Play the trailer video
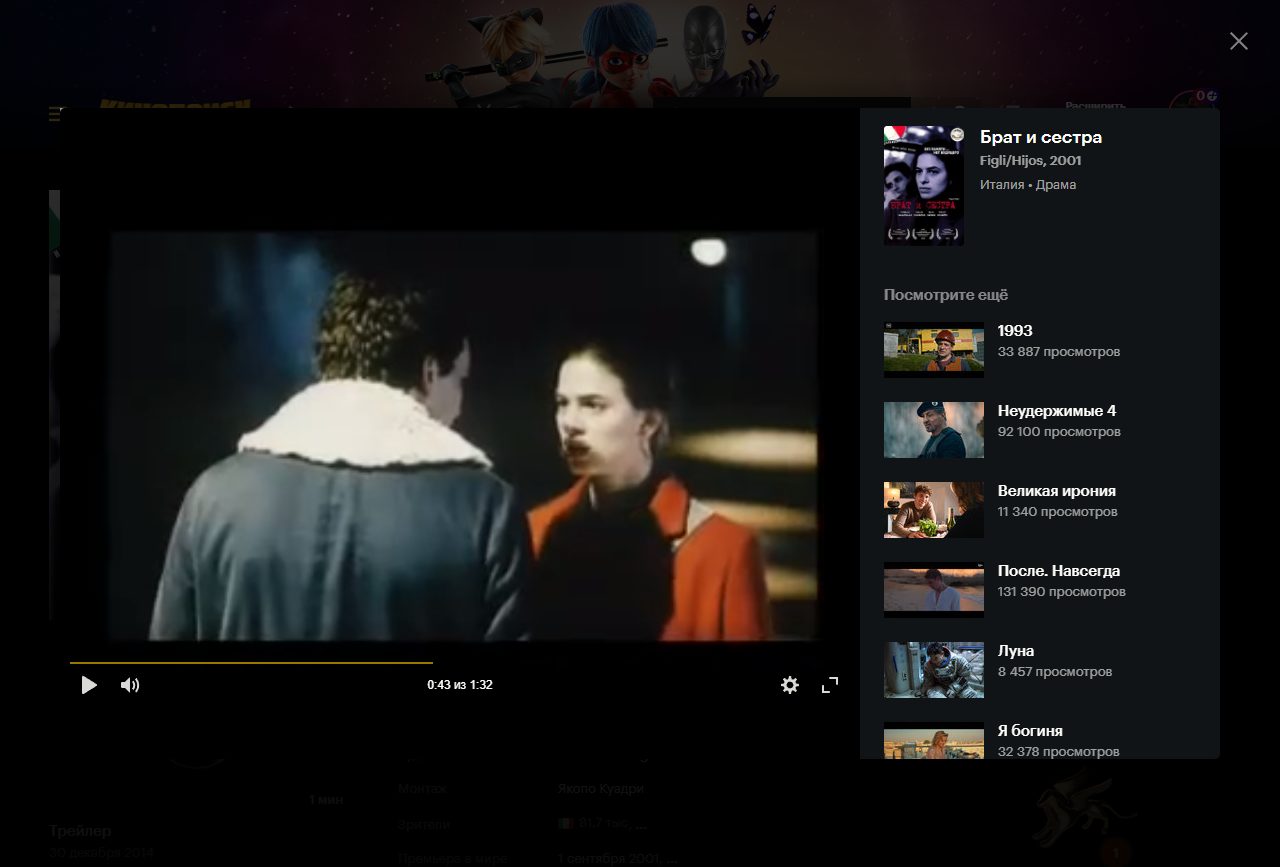 point(89,685)
